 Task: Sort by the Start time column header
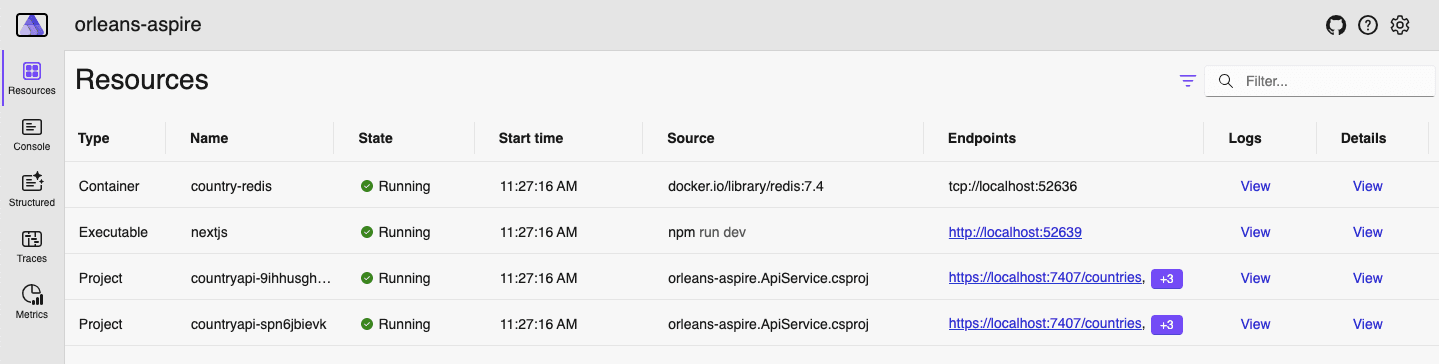[x=531, y=138]
